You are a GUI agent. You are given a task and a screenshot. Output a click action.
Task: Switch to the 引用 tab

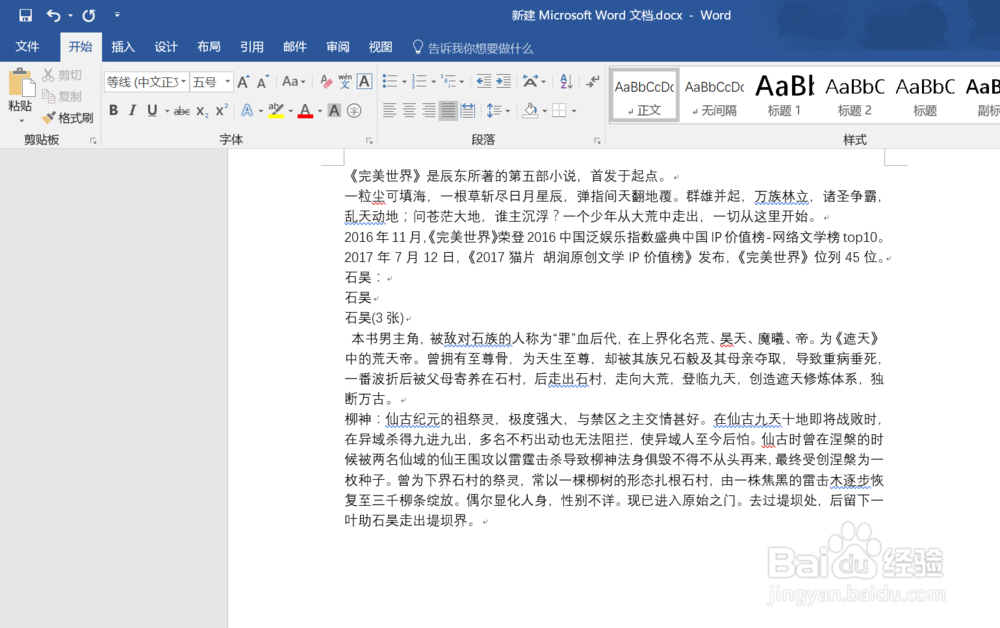pos(251,47)
